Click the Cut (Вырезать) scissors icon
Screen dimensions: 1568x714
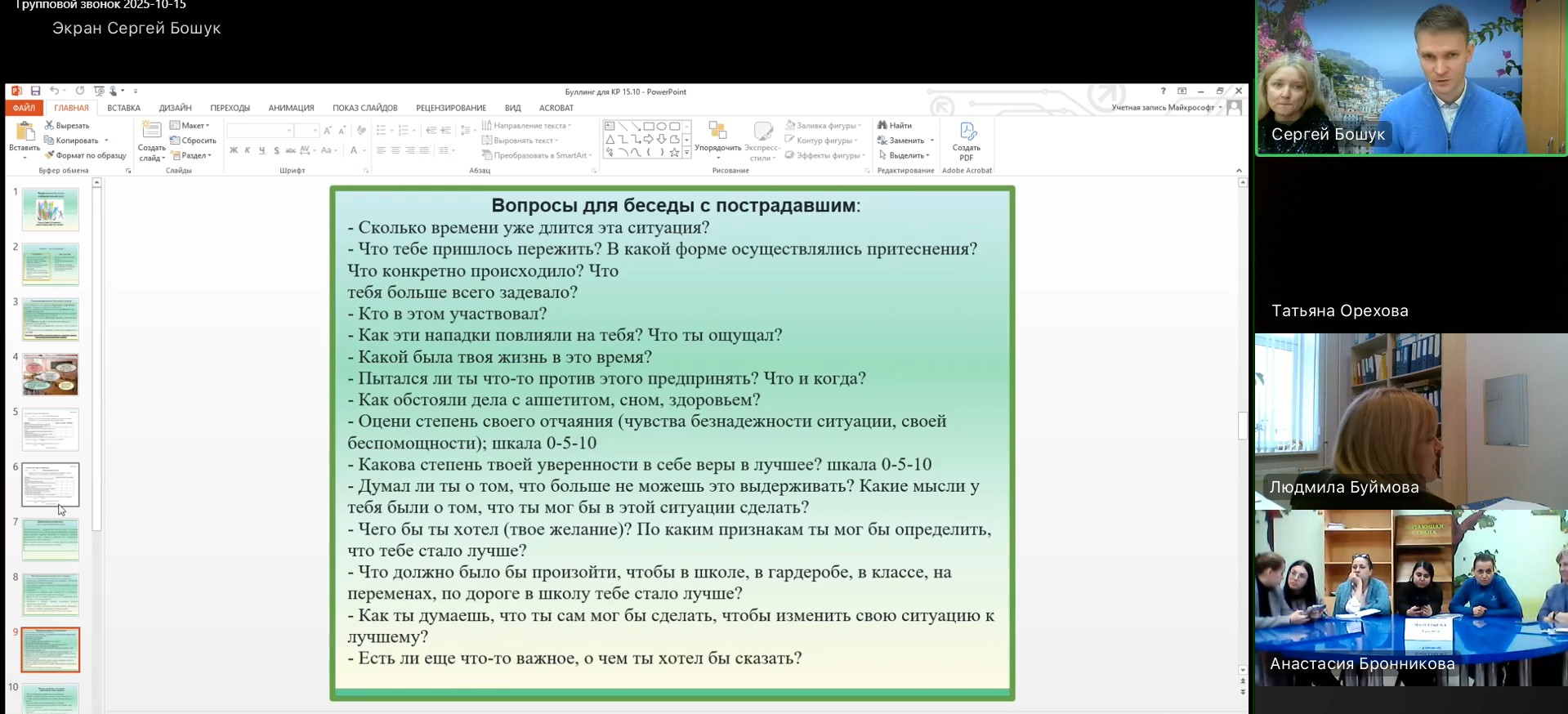[x=50, y=126]
